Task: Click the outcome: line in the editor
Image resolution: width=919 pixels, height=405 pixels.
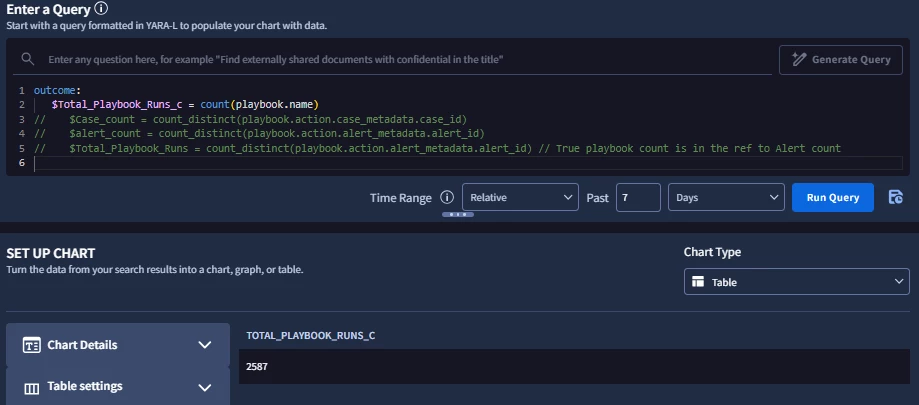Action: (57, 90)
